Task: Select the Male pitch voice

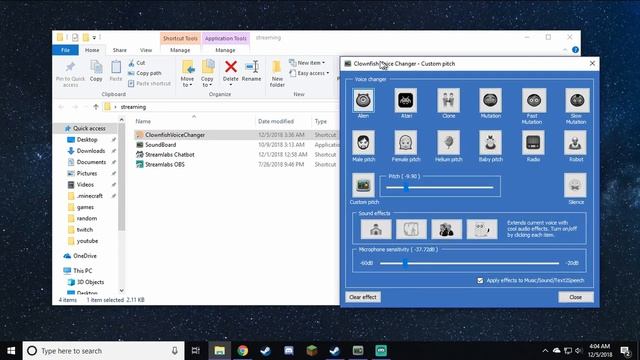Action: (x=363, y=143)
